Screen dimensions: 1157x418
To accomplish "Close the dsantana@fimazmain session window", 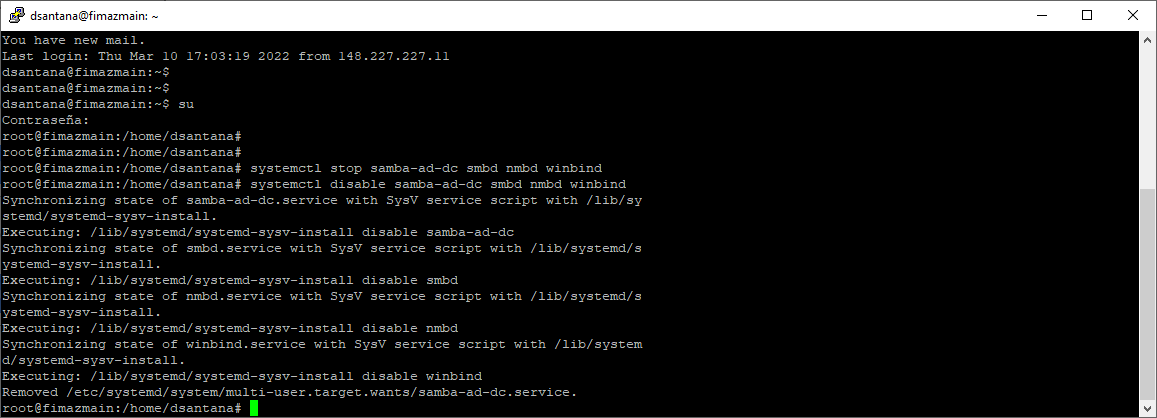I will 1131,15.
